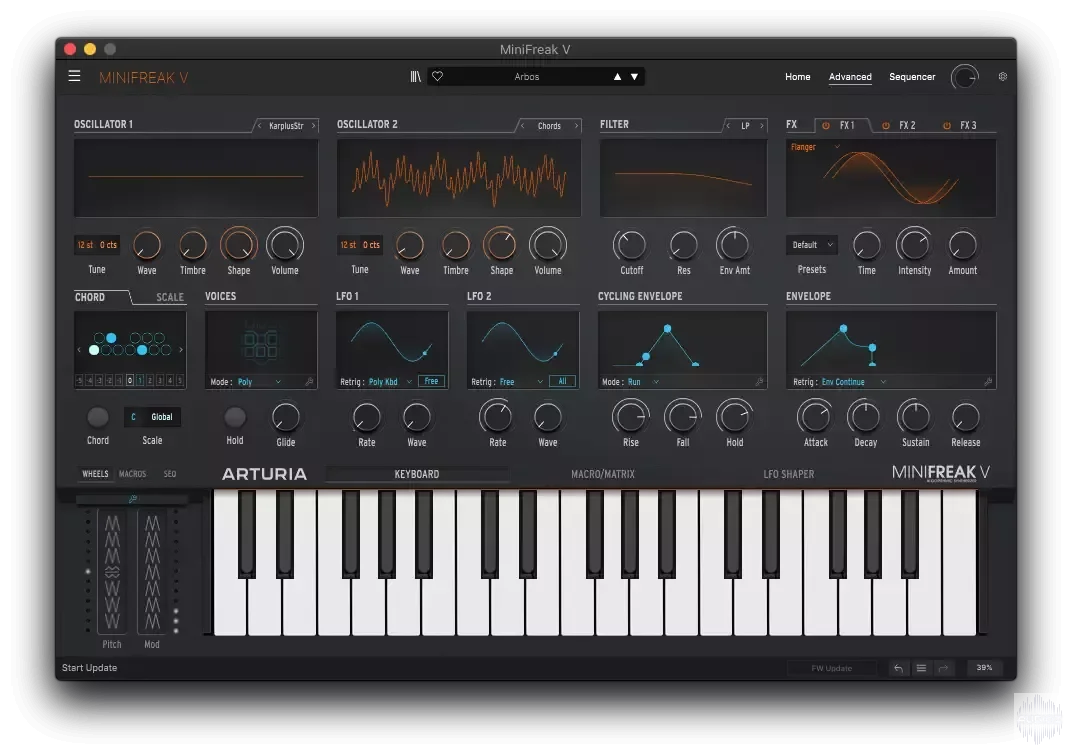Toggle the voices Hold button
The height and width of the screenshot is (754, 1072).
point(234,417)
